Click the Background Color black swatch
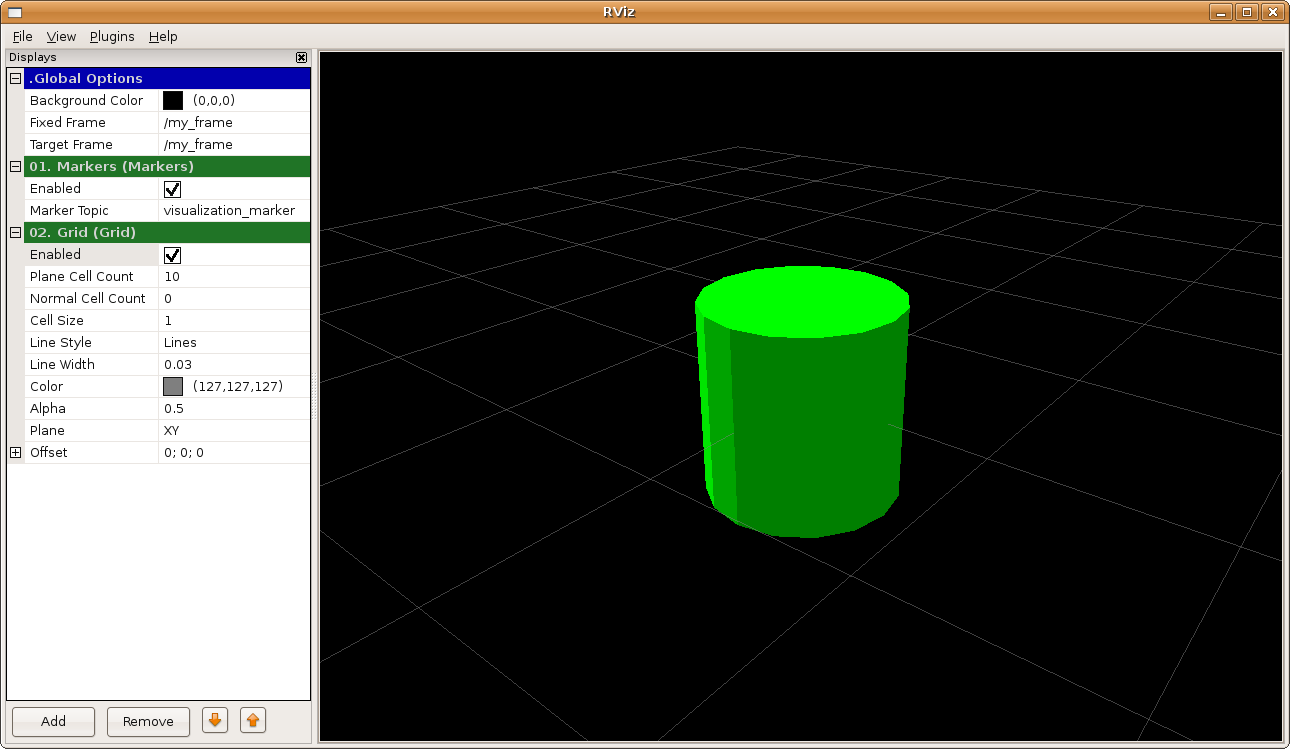This screenshot has height=749, width=1290. pos(173,101)
